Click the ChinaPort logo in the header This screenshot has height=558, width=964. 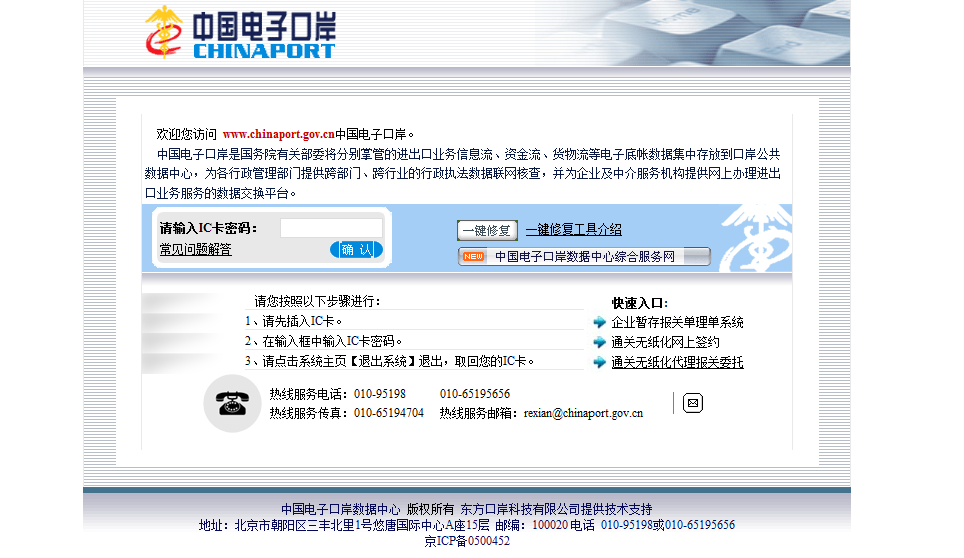coord(238,32)
